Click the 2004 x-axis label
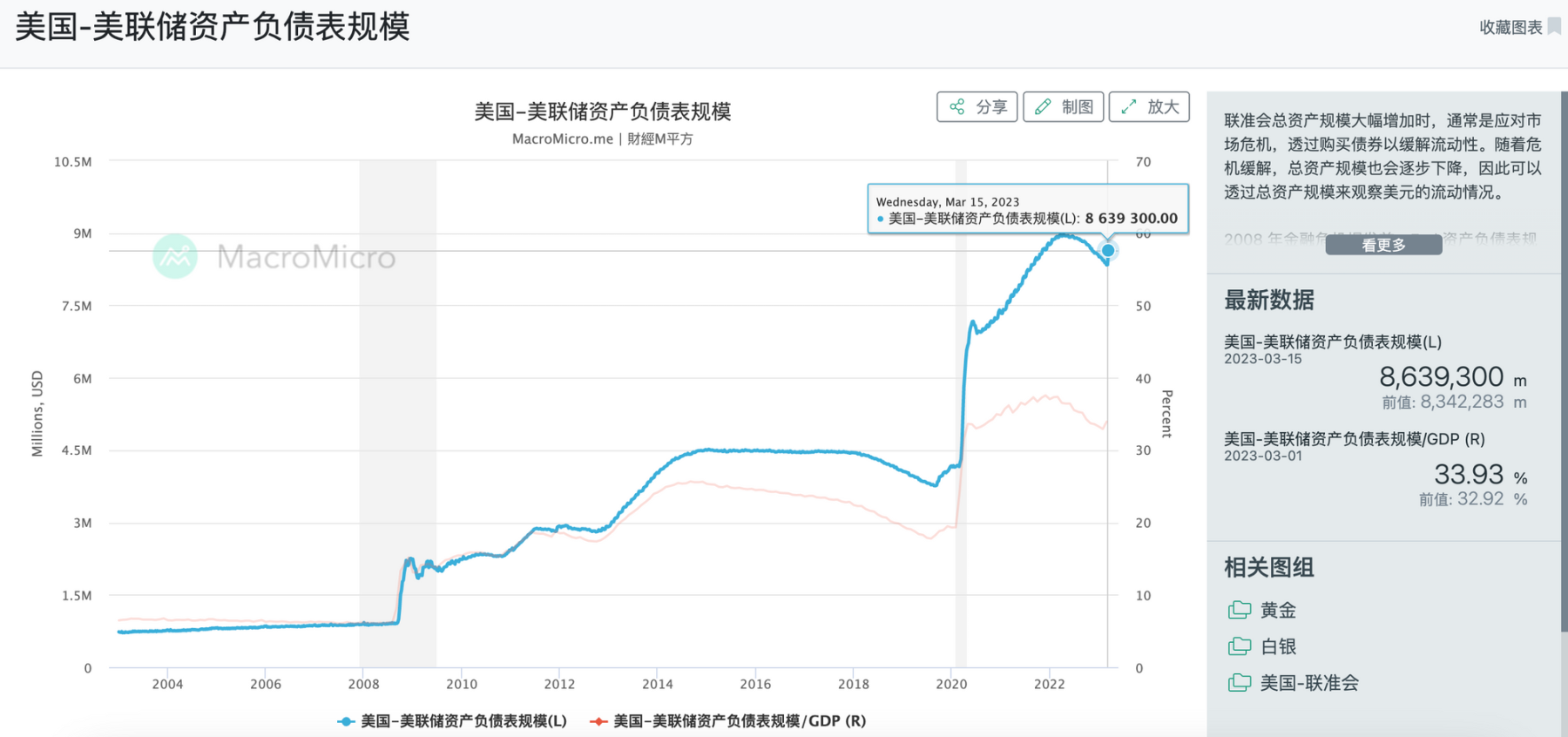The image size is (1568, 737). tap(167, 685)
